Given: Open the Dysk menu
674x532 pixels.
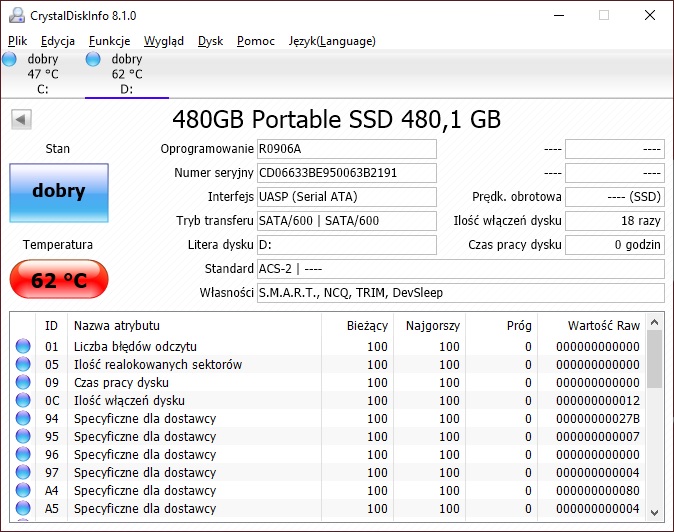Looking at the screenshot, I should coord(210,41).
